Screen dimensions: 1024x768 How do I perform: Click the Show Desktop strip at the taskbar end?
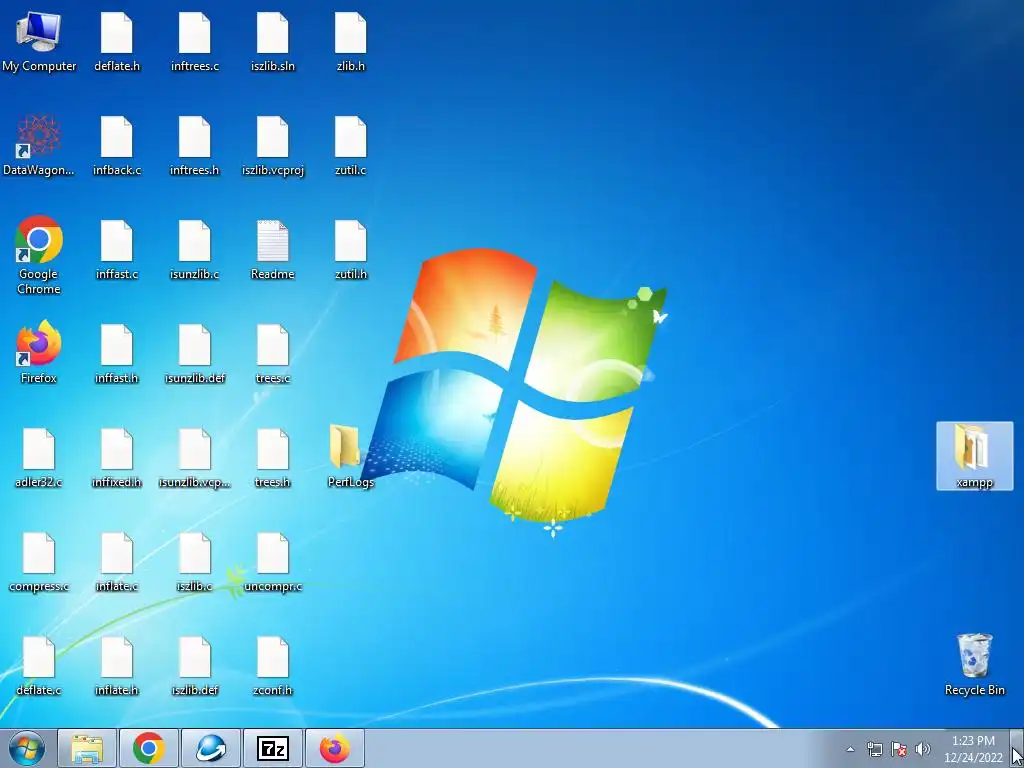[x=1017, y=749]
